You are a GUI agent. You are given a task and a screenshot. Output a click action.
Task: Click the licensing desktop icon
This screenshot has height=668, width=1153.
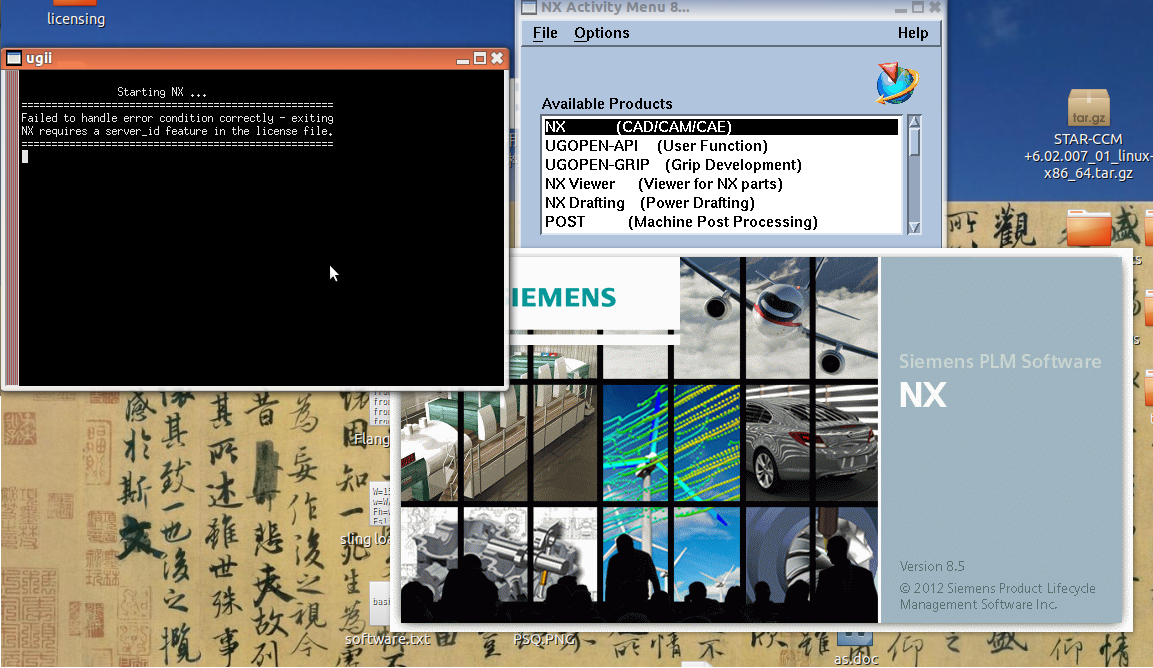pyautogui.click(x=75, y=13)
